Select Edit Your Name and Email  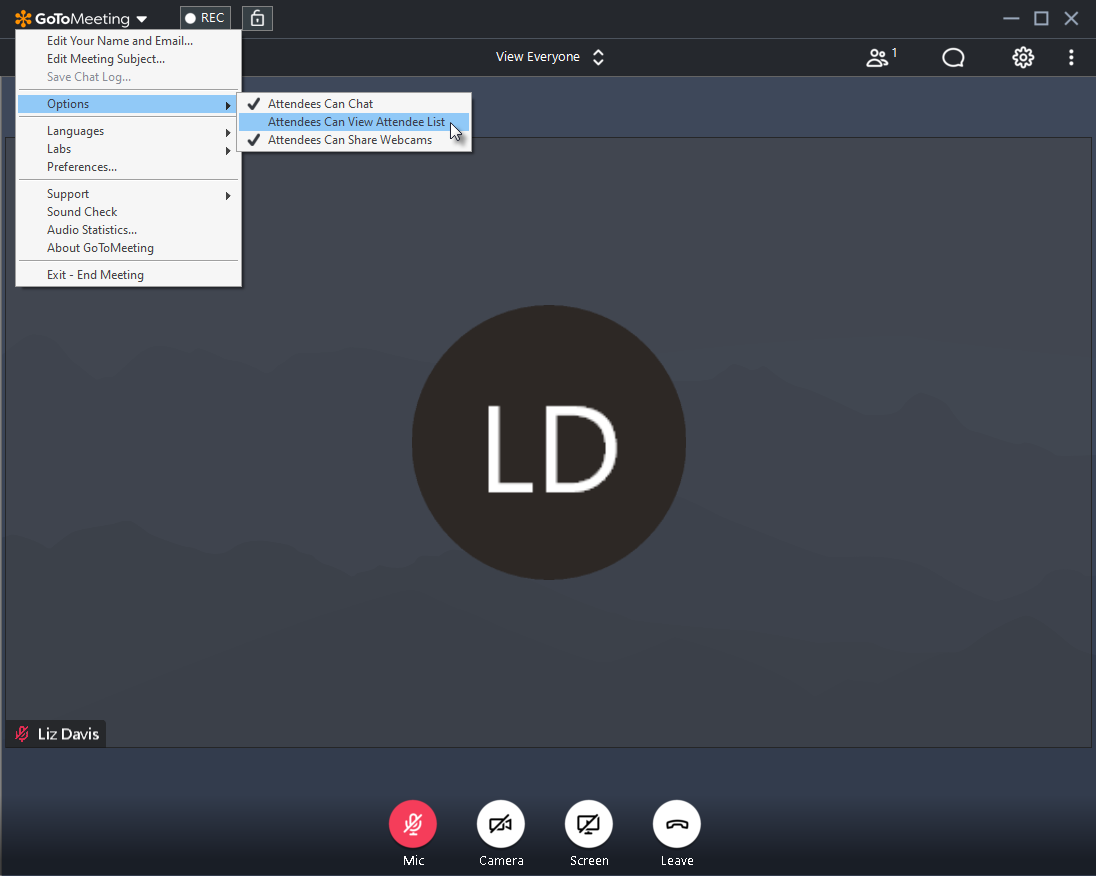point(120,41)
